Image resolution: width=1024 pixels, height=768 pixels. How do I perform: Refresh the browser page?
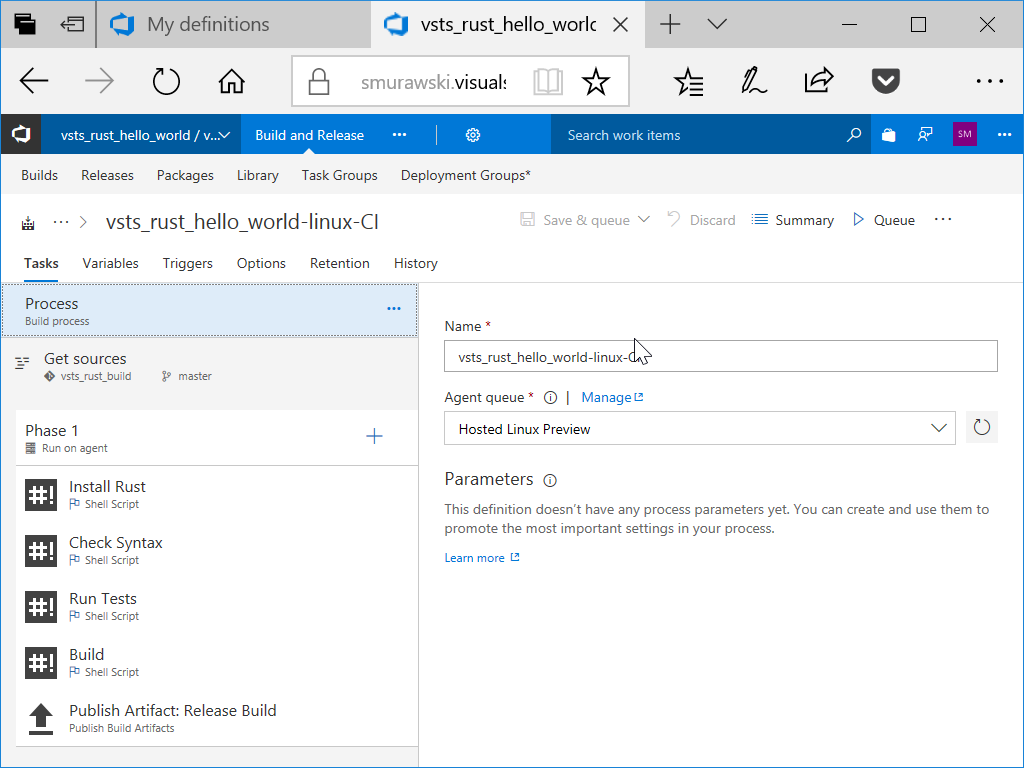coord(166,82)
